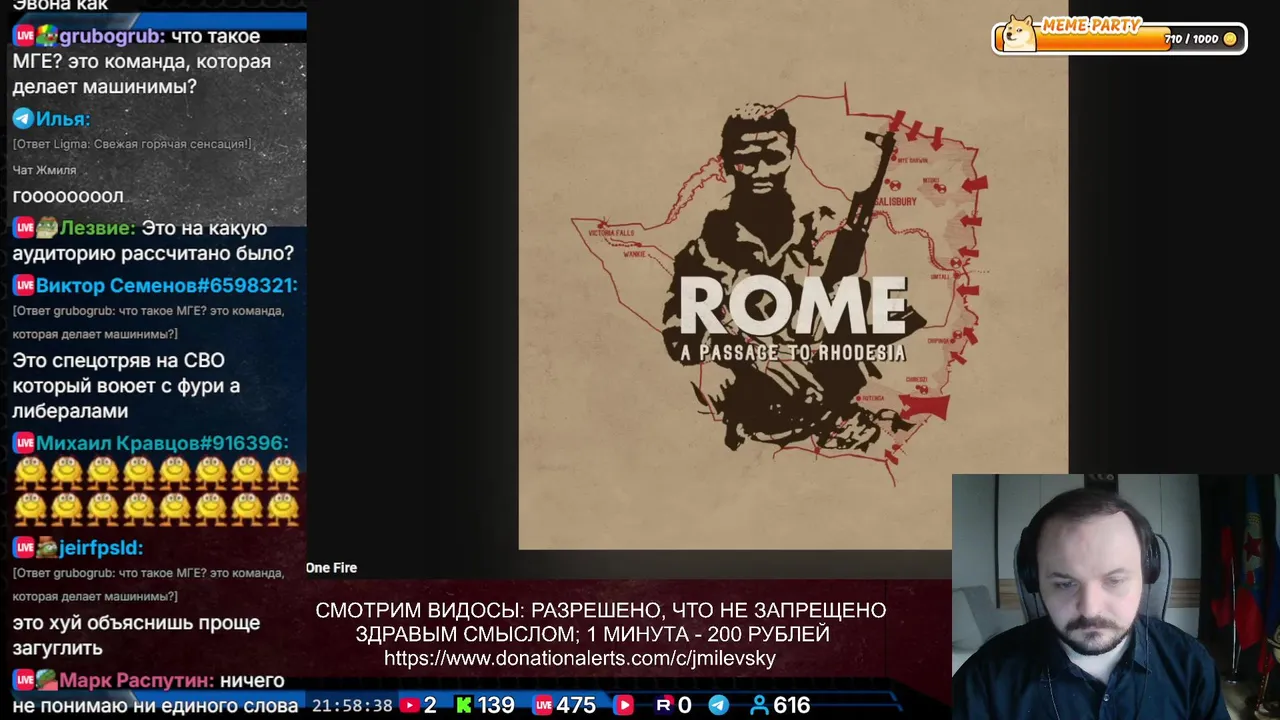The image size is (1280, 720).
Task: Click the Meme Party 710 / 1000 progress bar
Action: pos(1119,39)
